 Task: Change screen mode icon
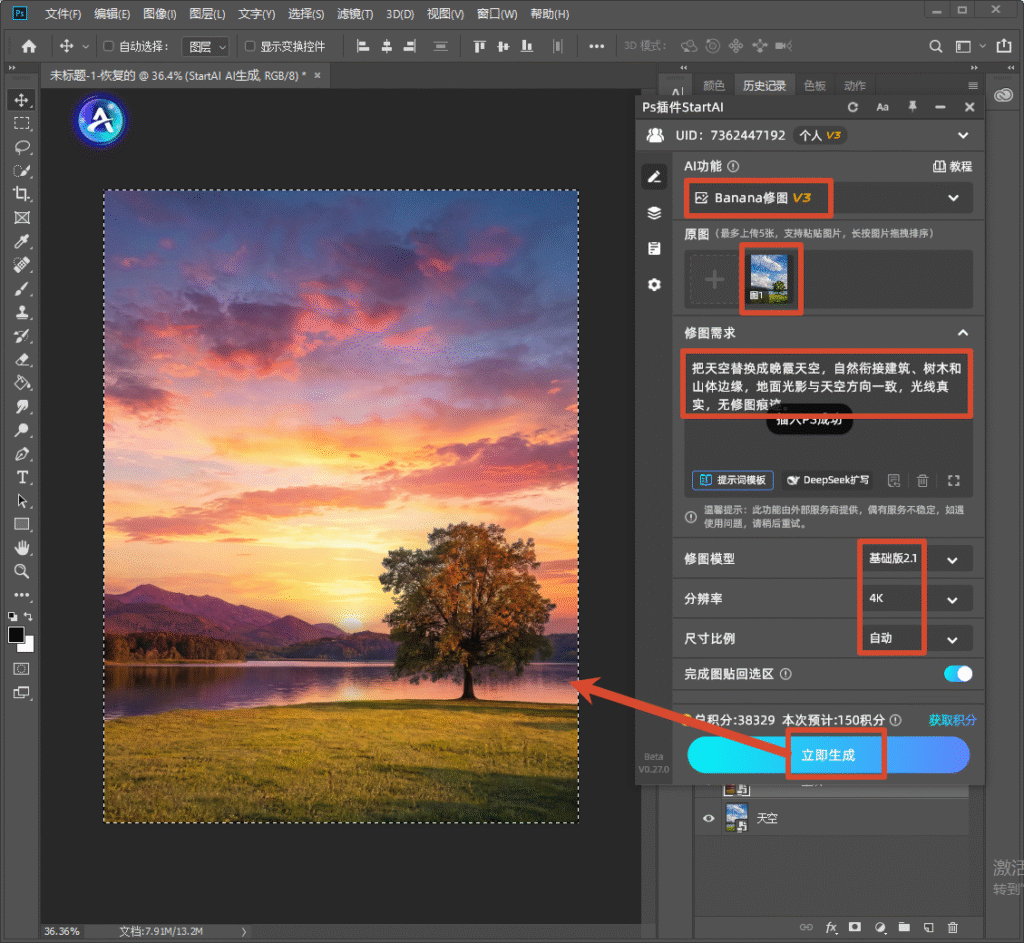click(x=22, y=692)
